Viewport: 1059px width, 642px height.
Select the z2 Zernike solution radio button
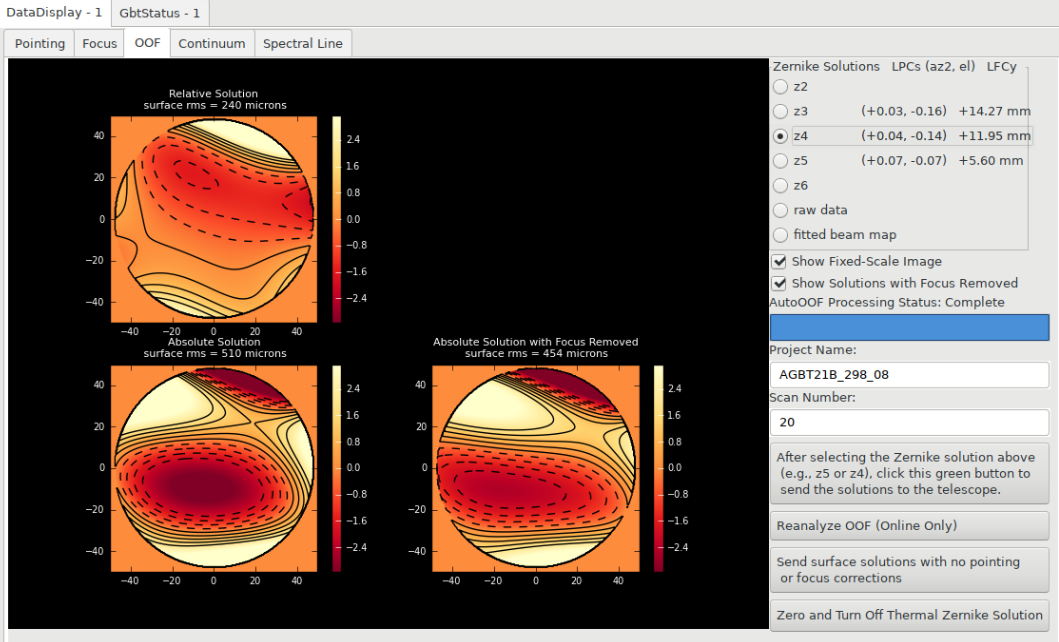pyautogui.click(x=780, y=86)
